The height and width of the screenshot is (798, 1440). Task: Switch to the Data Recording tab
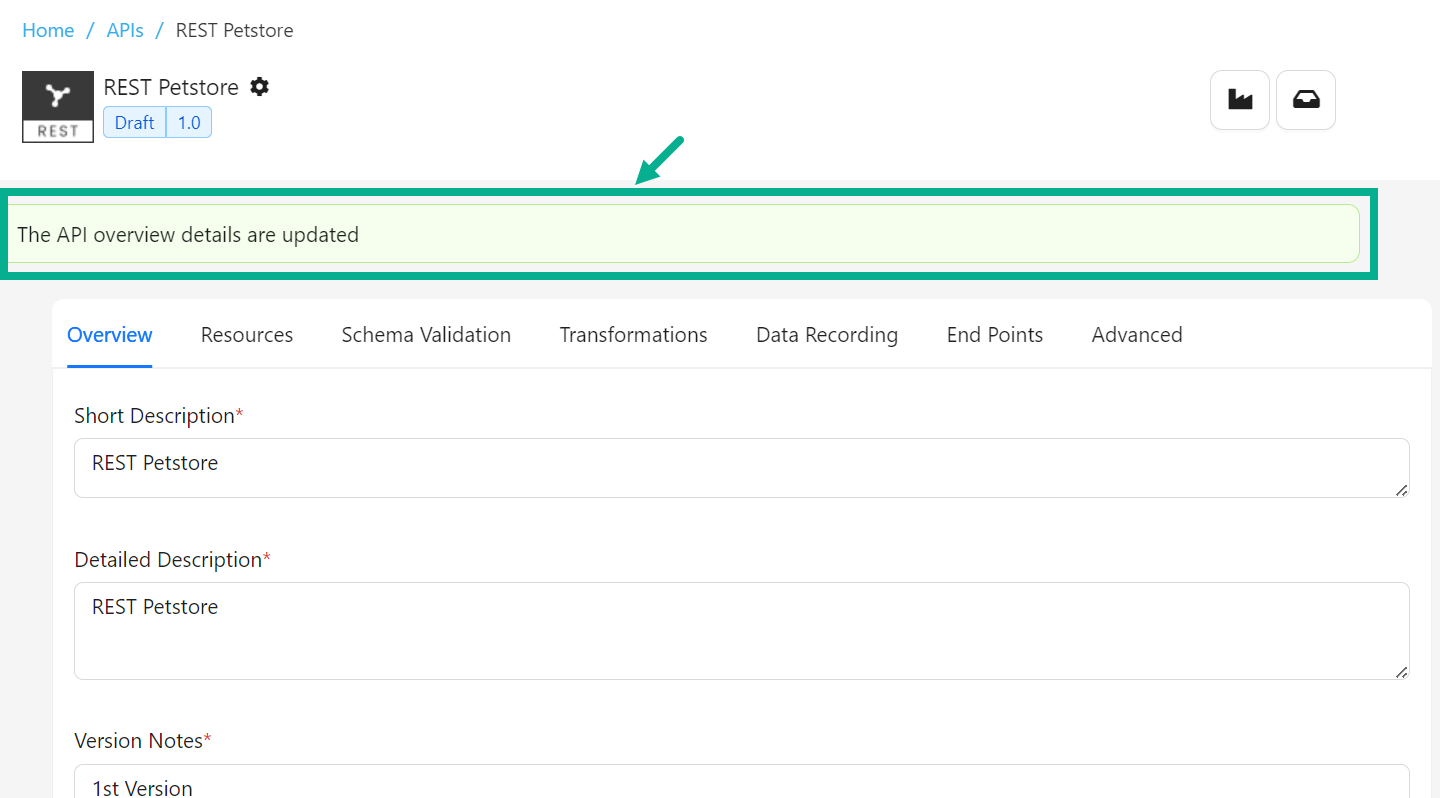(827, 334)
